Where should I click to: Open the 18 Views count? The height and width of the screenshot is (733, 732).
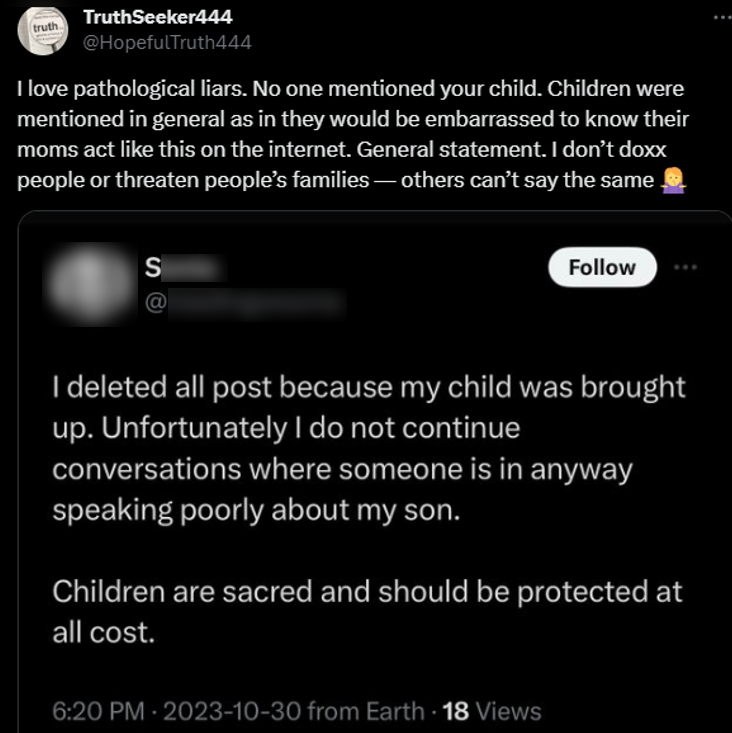point(492,711)
